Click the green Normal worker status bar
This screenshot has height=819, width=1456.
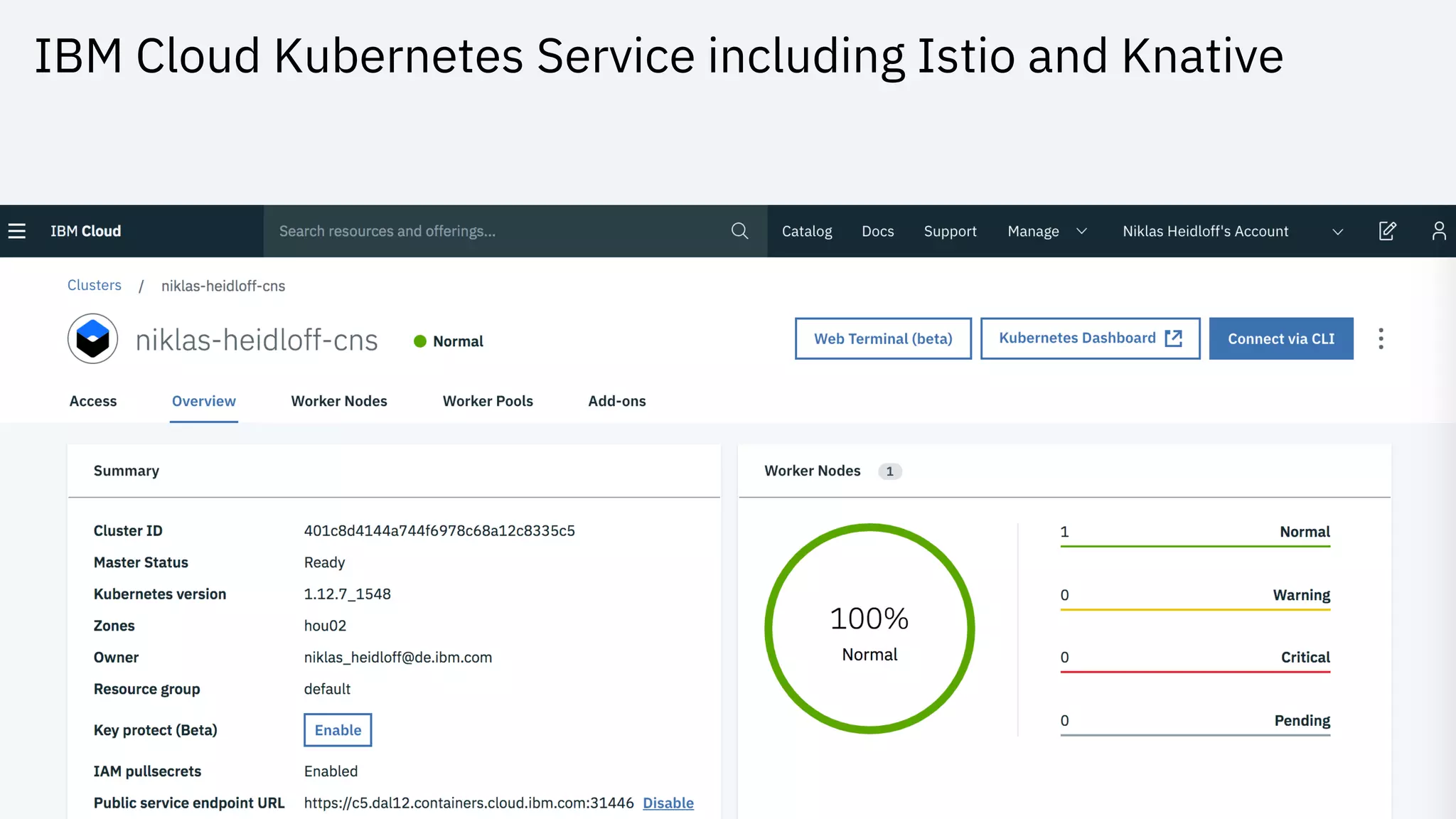1195,546
